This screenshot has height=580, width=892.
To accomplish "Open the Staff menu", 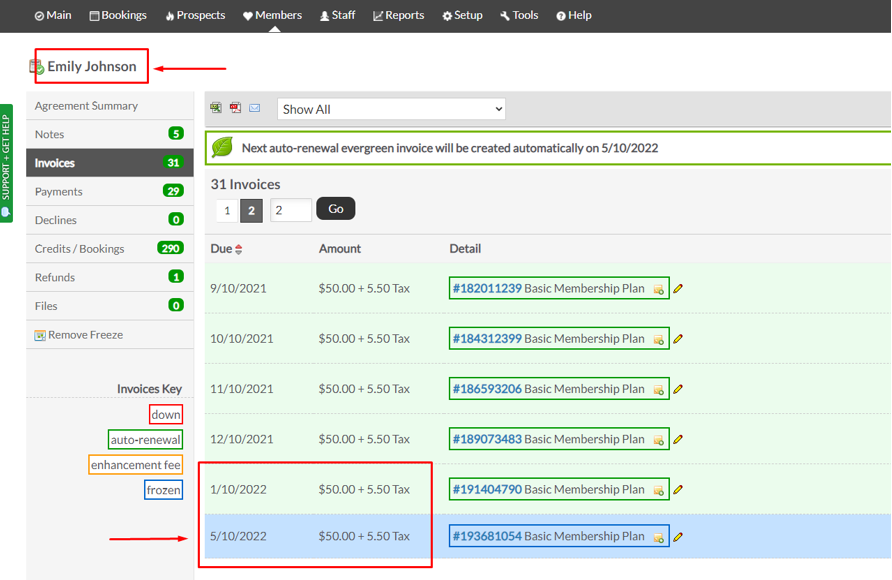I will tap(337, 15).
